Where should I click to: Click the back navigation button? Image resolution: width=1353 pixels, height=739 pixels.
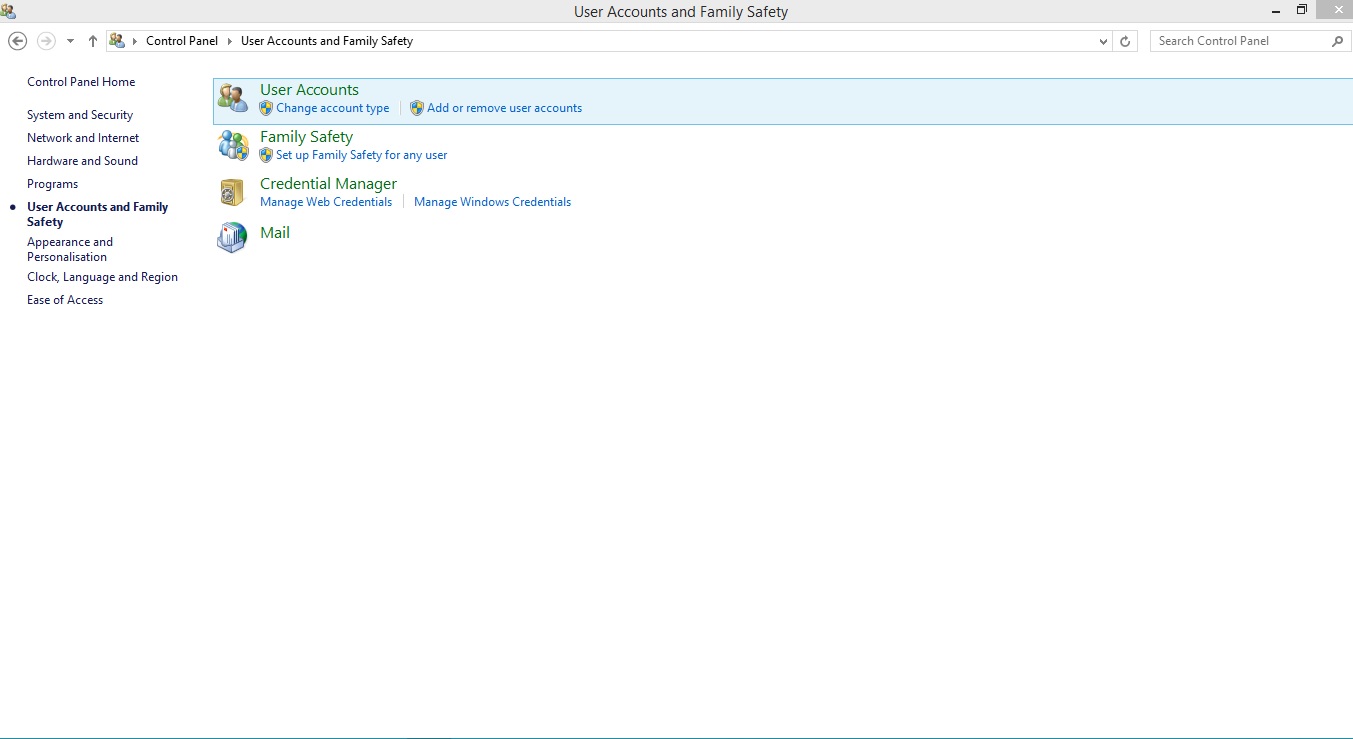pyautogui.click(x=17, y=41)
